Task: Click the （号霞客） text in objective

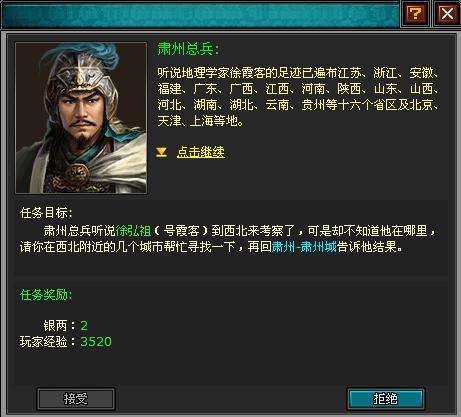Action: click(181, 231)
